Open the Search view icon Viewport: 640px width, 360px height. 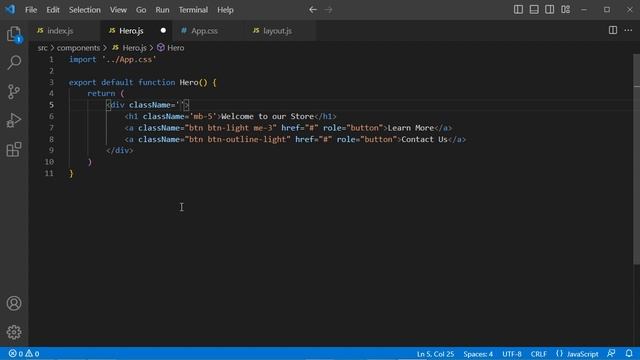tap(14, 62)
